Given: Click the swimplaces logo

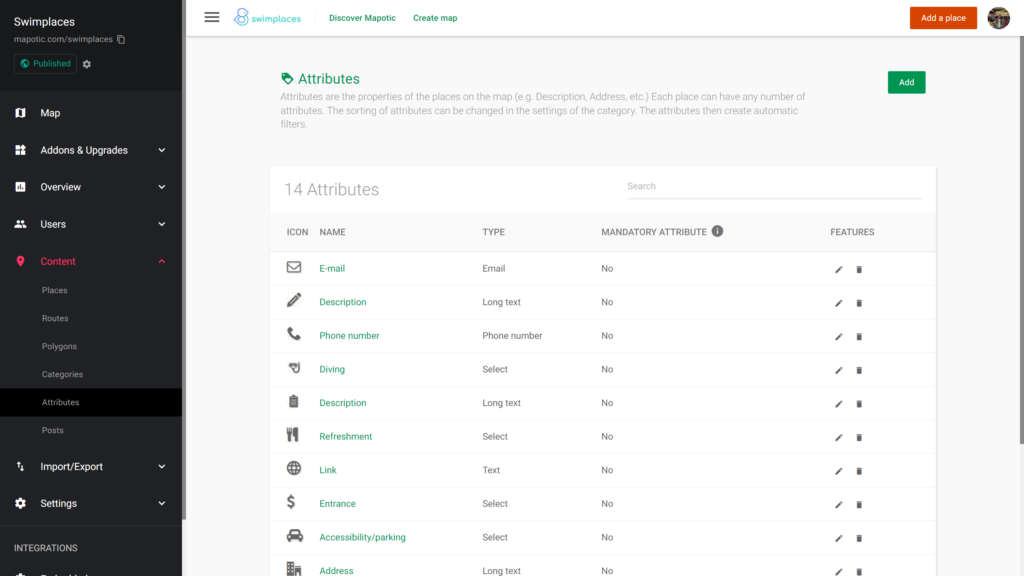Looking at the screenshot, I should (x=268, y=18).
